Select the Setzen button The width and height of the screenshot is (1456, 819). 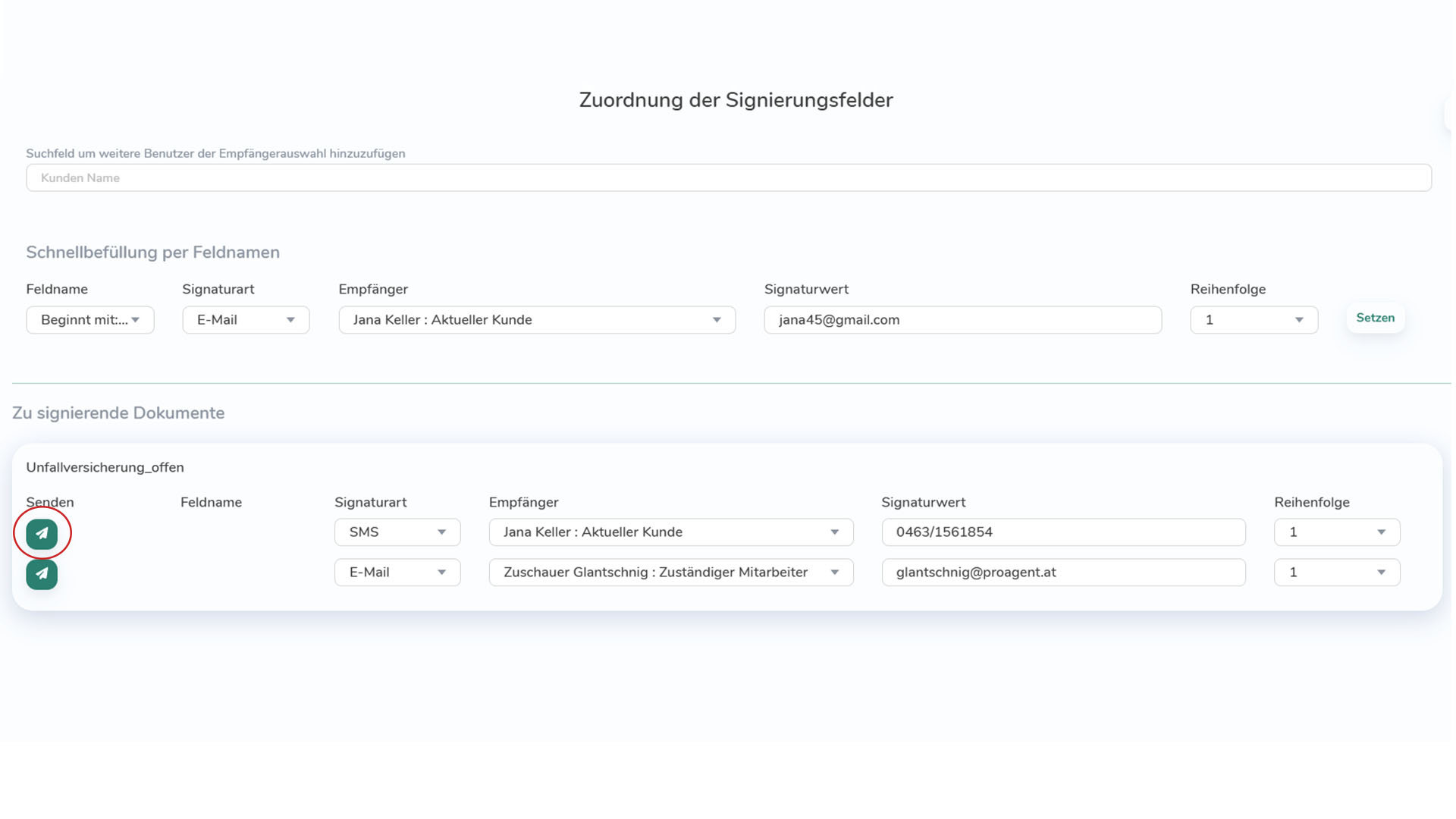[1375, 318]
